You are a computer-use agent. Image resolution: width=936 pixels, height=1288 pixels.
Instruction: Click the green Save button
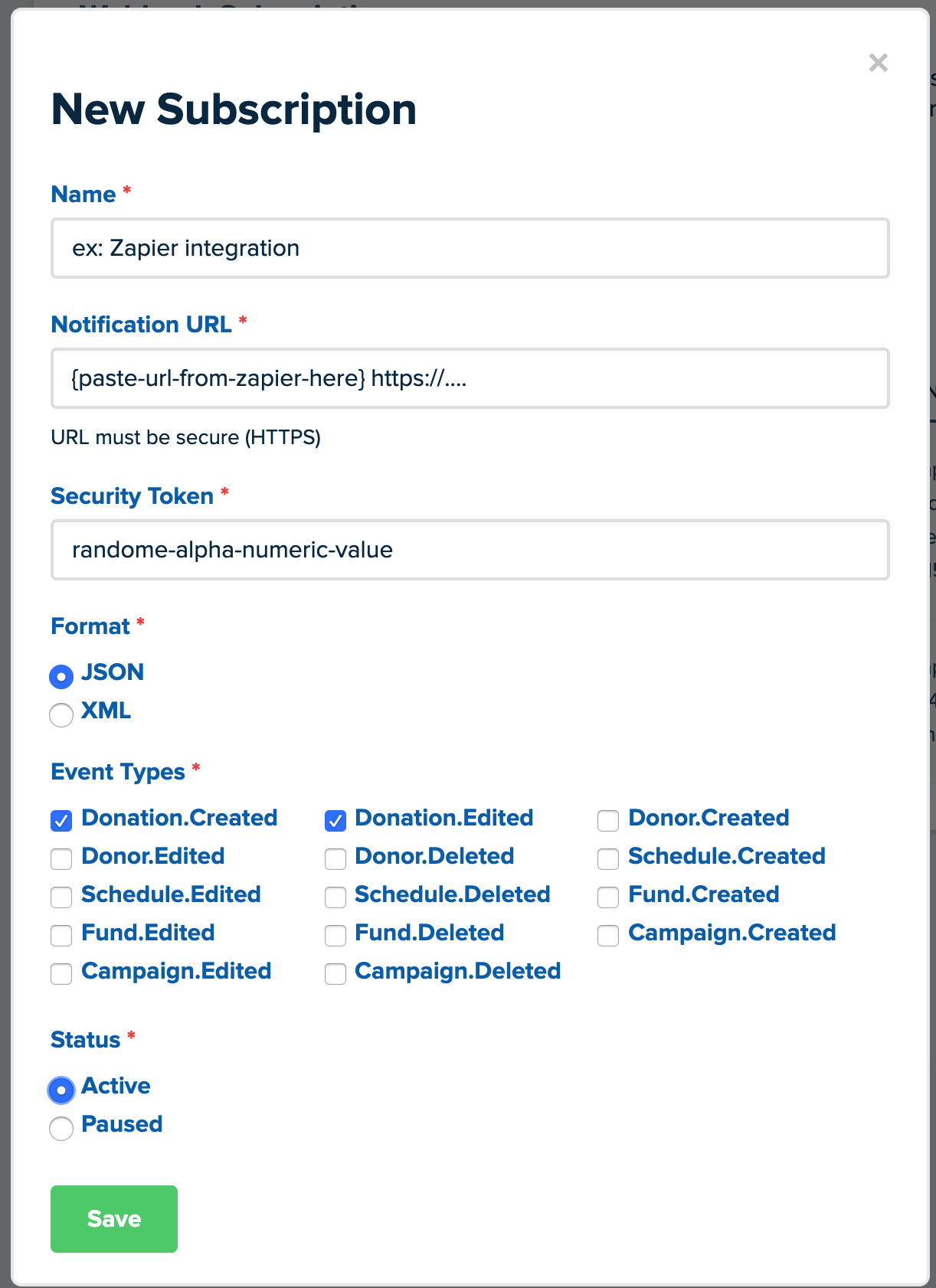[x=114, y=1219]
